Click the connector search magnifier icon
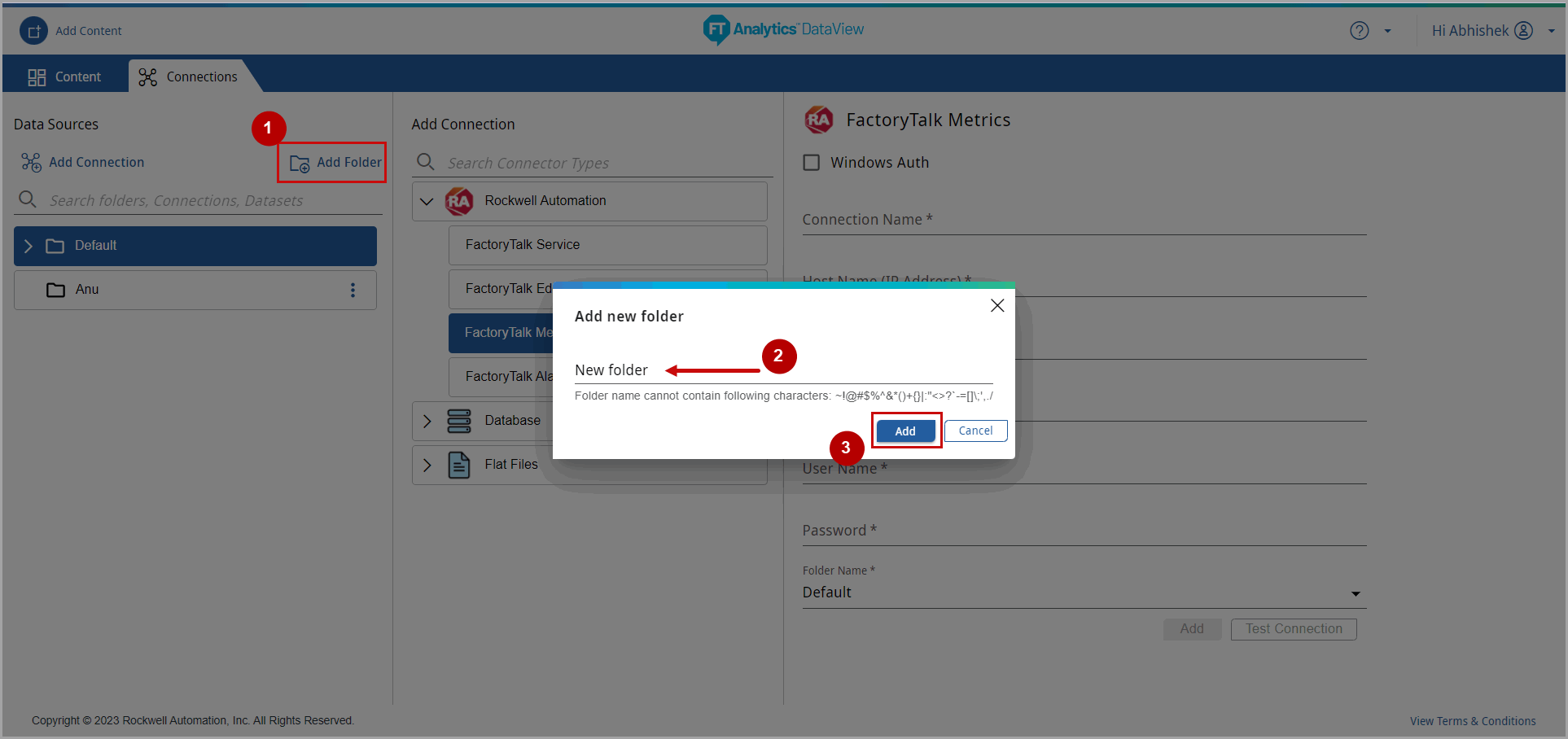Image resolution: width=1568 pixels, height=739 pixels. point(425,162)
